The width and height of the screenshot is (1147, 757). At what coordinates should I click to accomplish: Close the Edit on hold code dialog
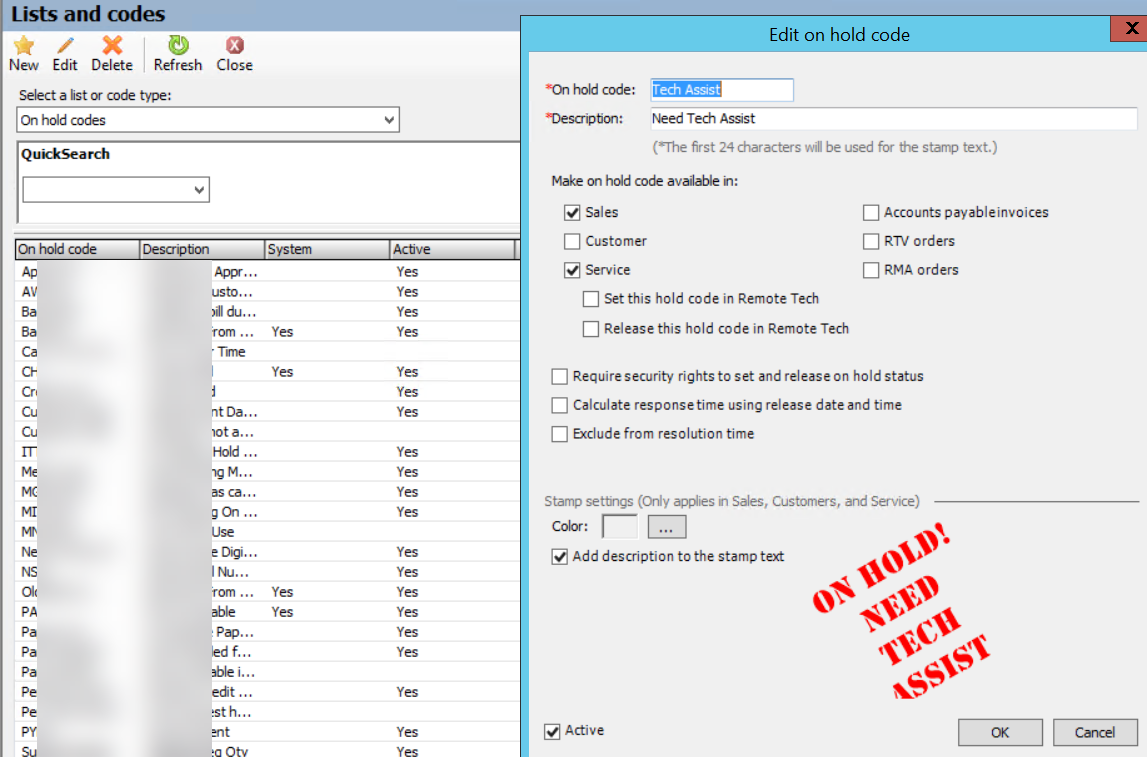click(x=1131, y=29)
